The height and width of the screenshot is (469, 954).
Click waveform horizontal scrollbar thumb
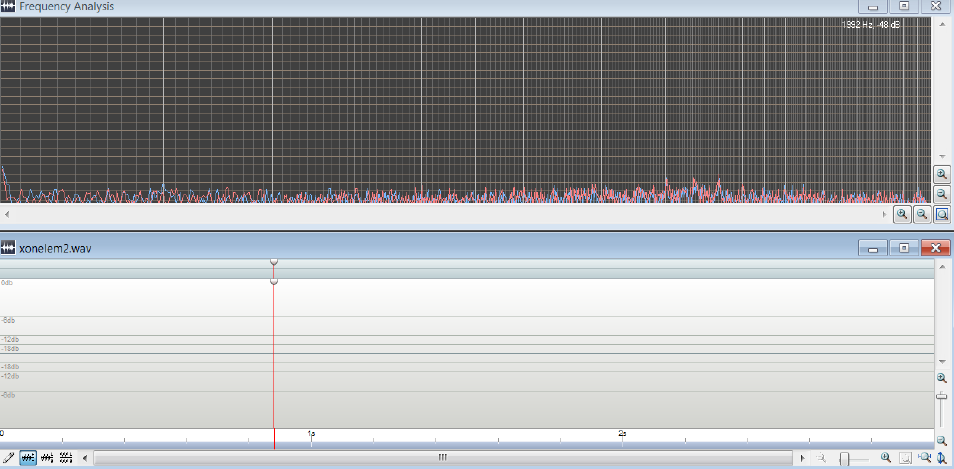[x=443, y=457]
